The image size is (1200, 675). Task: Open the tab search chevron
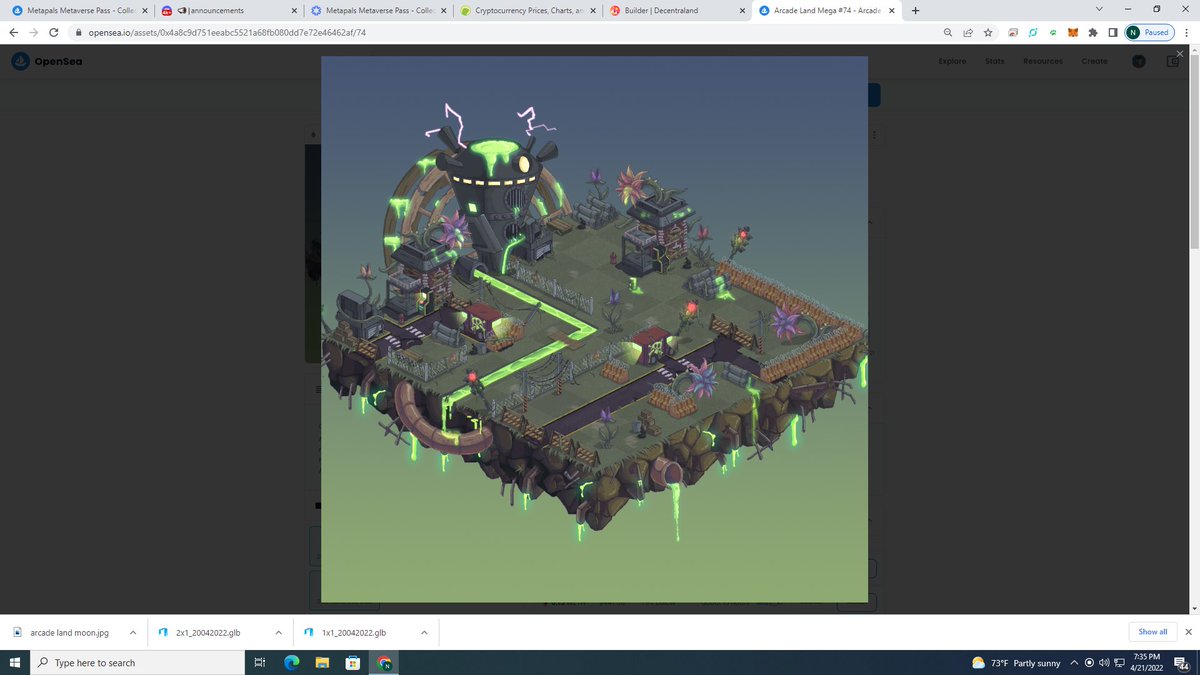[1100, 10]
